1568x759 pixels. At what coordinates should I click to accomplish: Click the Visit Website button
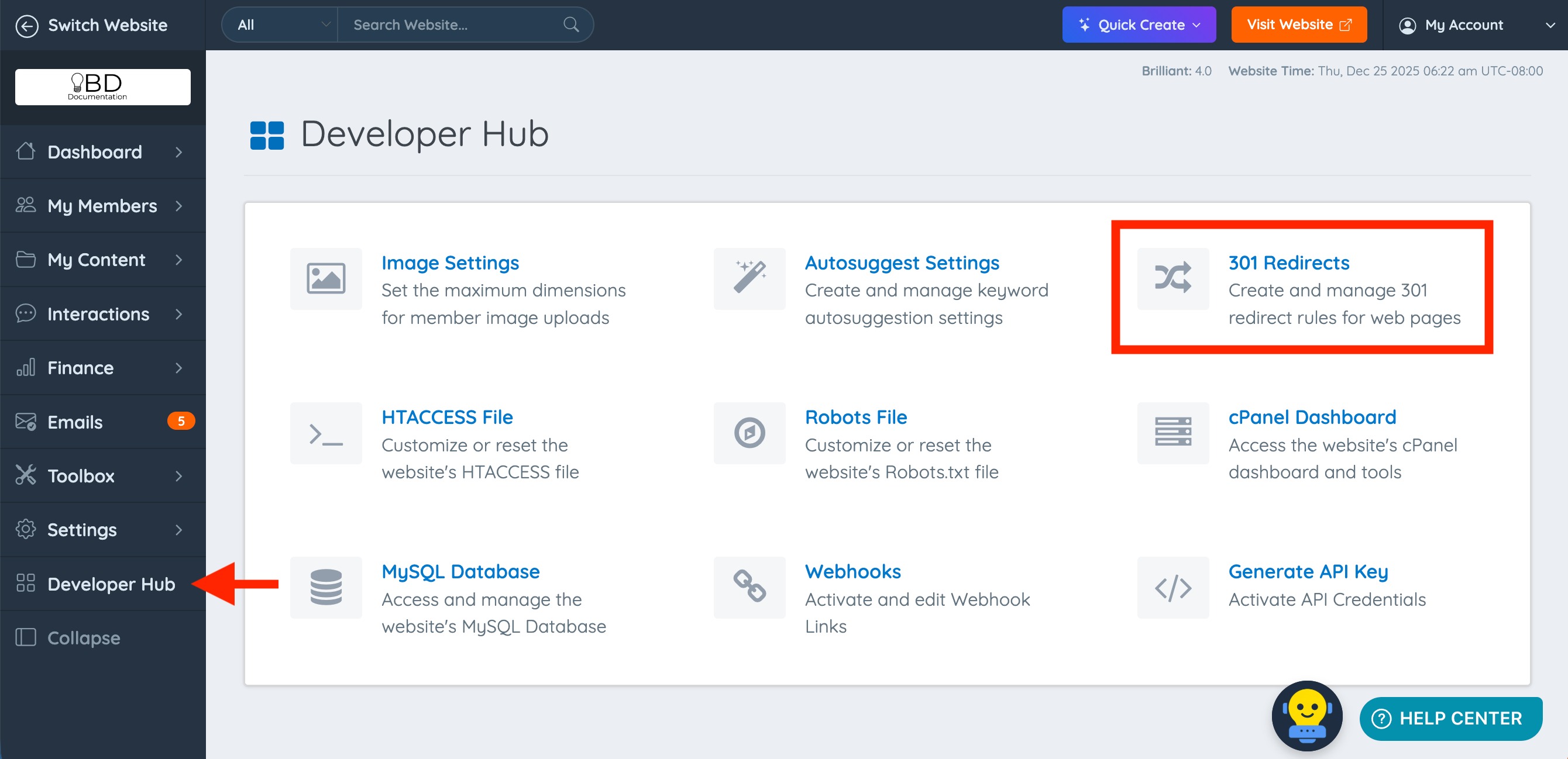[1298, 25]
